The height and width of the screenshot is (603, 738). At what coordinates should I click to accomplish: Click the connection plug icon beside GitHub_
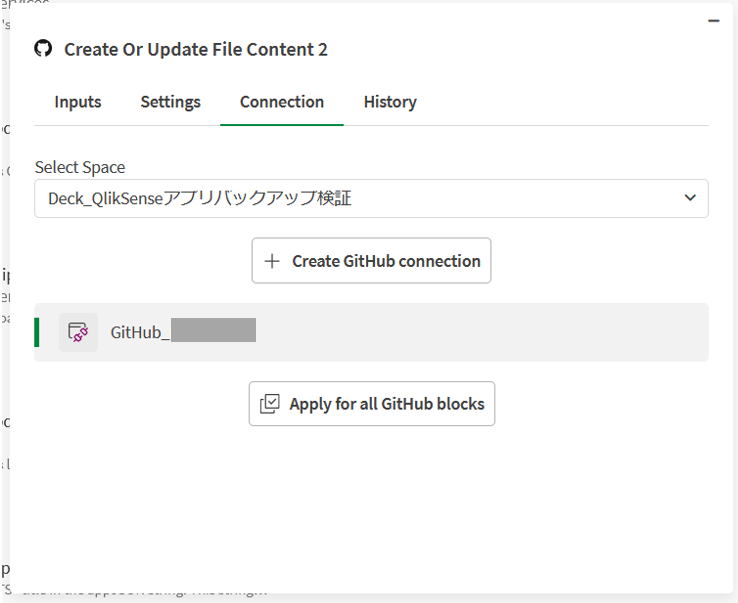(78, 332)
